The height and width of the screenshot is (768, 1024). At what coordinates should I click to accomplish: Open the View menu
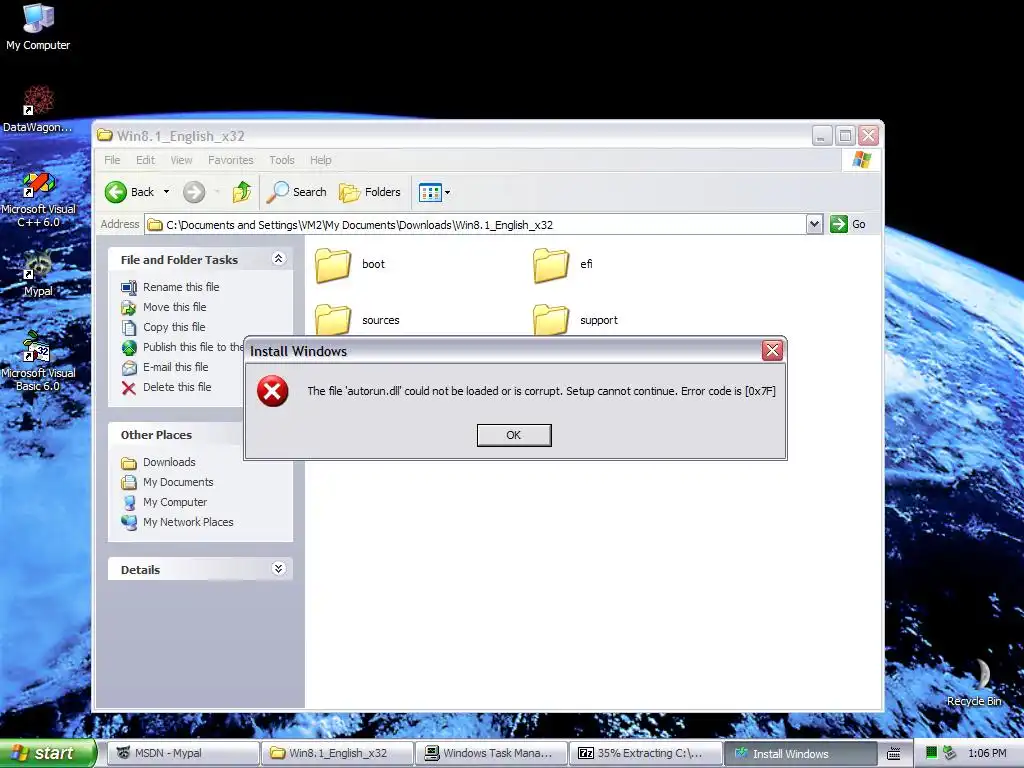[x=181, y=160]
